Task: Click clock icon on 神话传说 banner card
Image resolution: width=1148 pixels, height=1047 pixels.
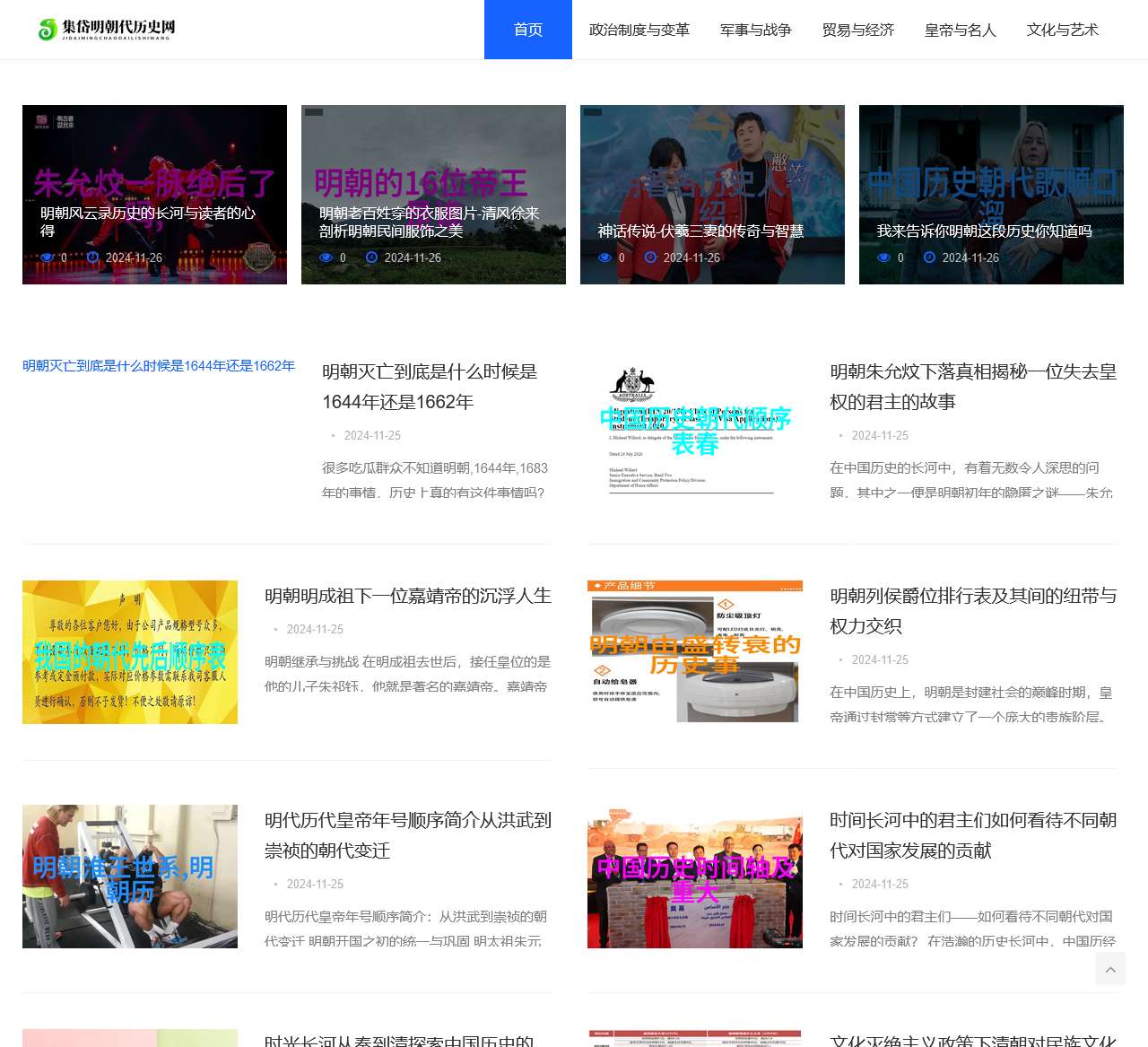Action: pyautogui.click(x=650, y=257)
